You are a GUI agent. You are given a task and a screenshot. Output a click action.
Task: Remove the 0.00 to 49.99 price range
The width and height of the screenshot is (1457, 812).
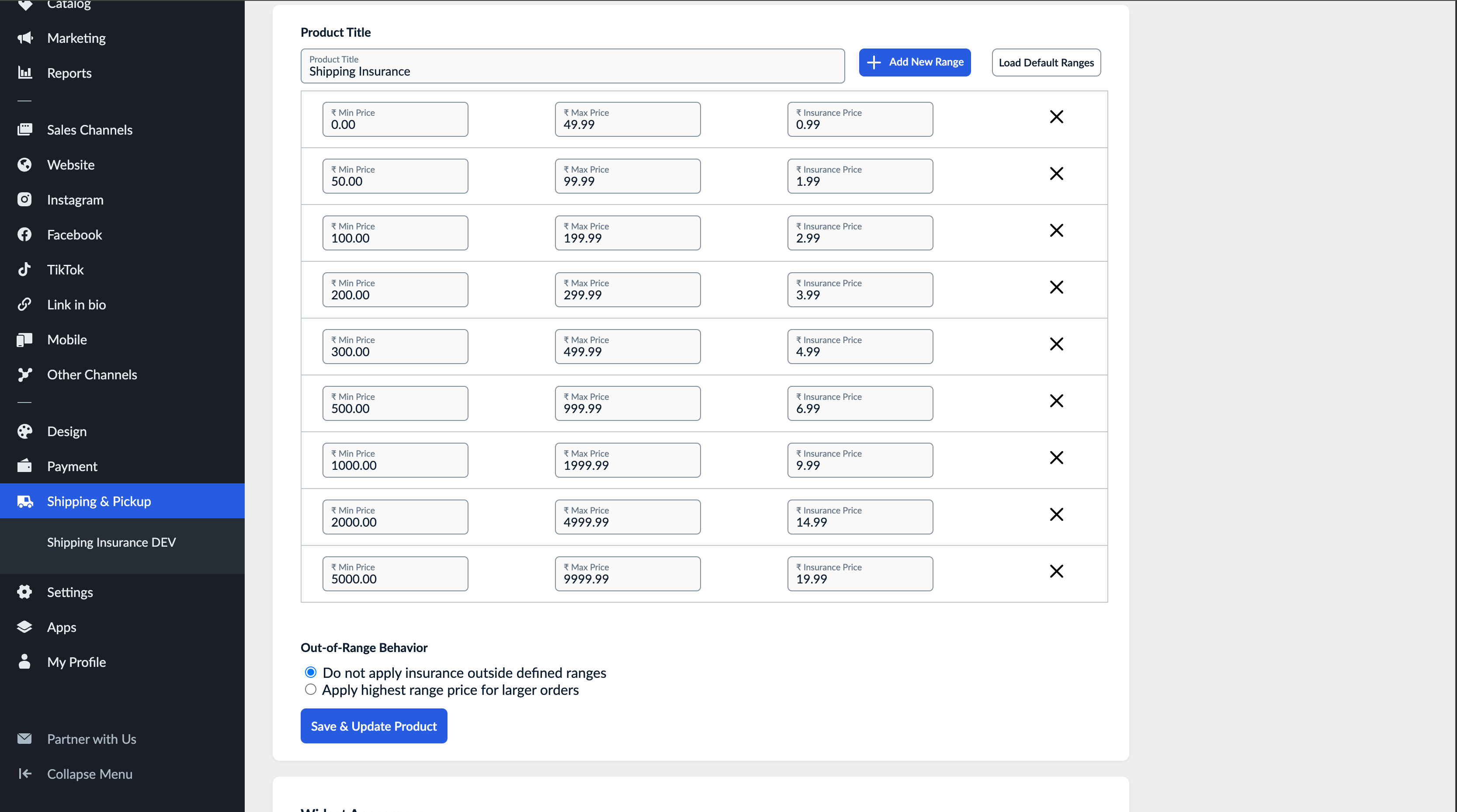[x=1056, y=117]
